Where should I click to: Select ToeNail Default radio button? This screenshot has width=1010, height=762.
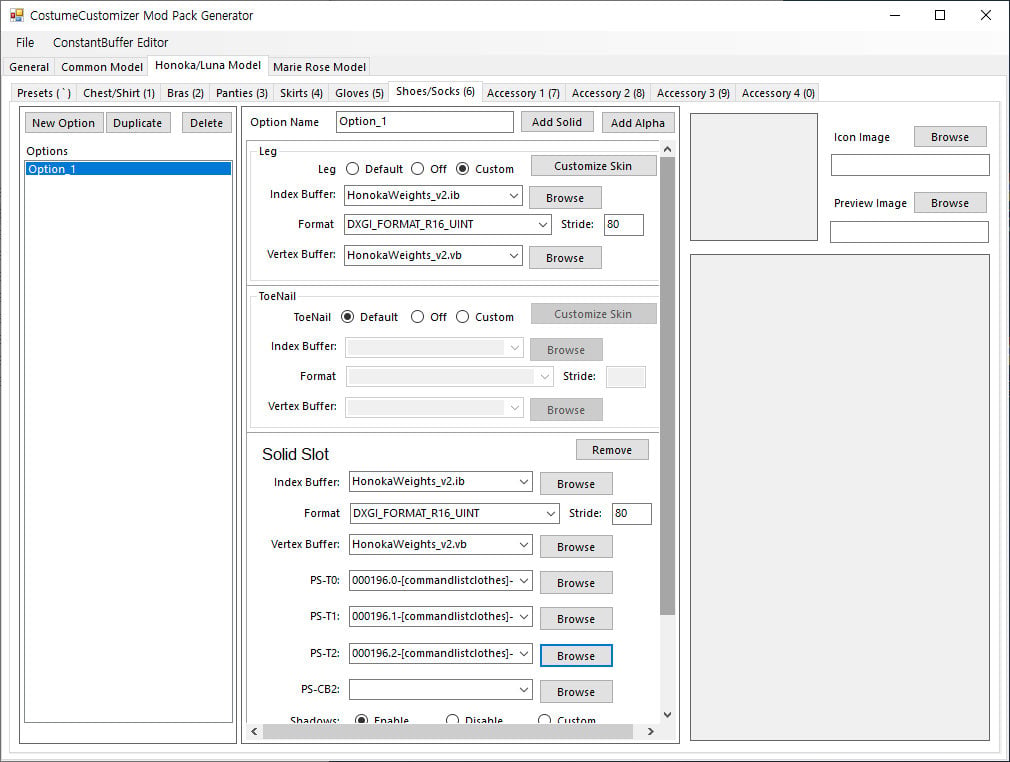pyautogui.click(x=347, y=317)
